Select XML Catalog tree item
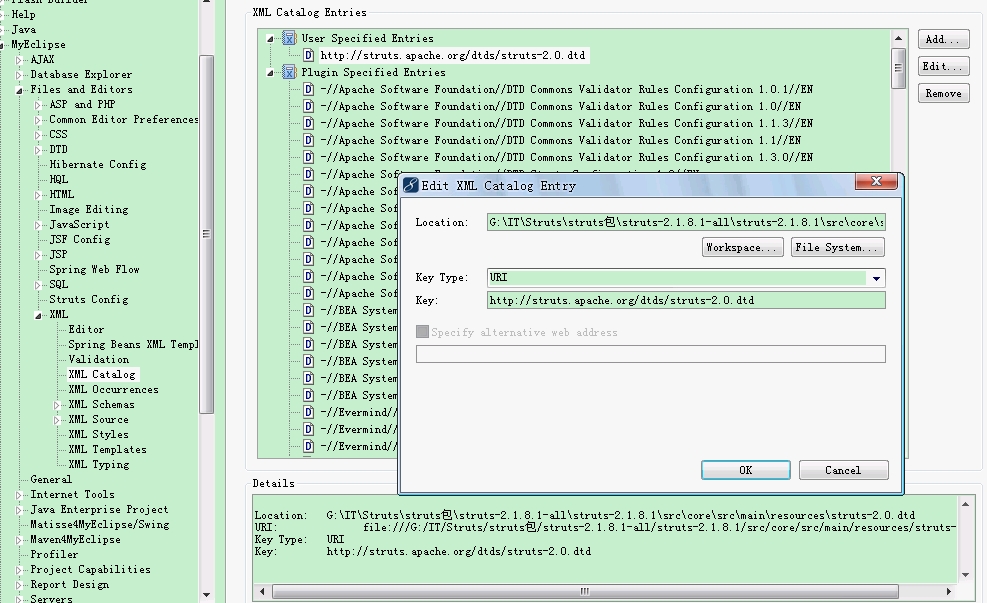This screenshot has width=987, height=603. tap(102, 375)
